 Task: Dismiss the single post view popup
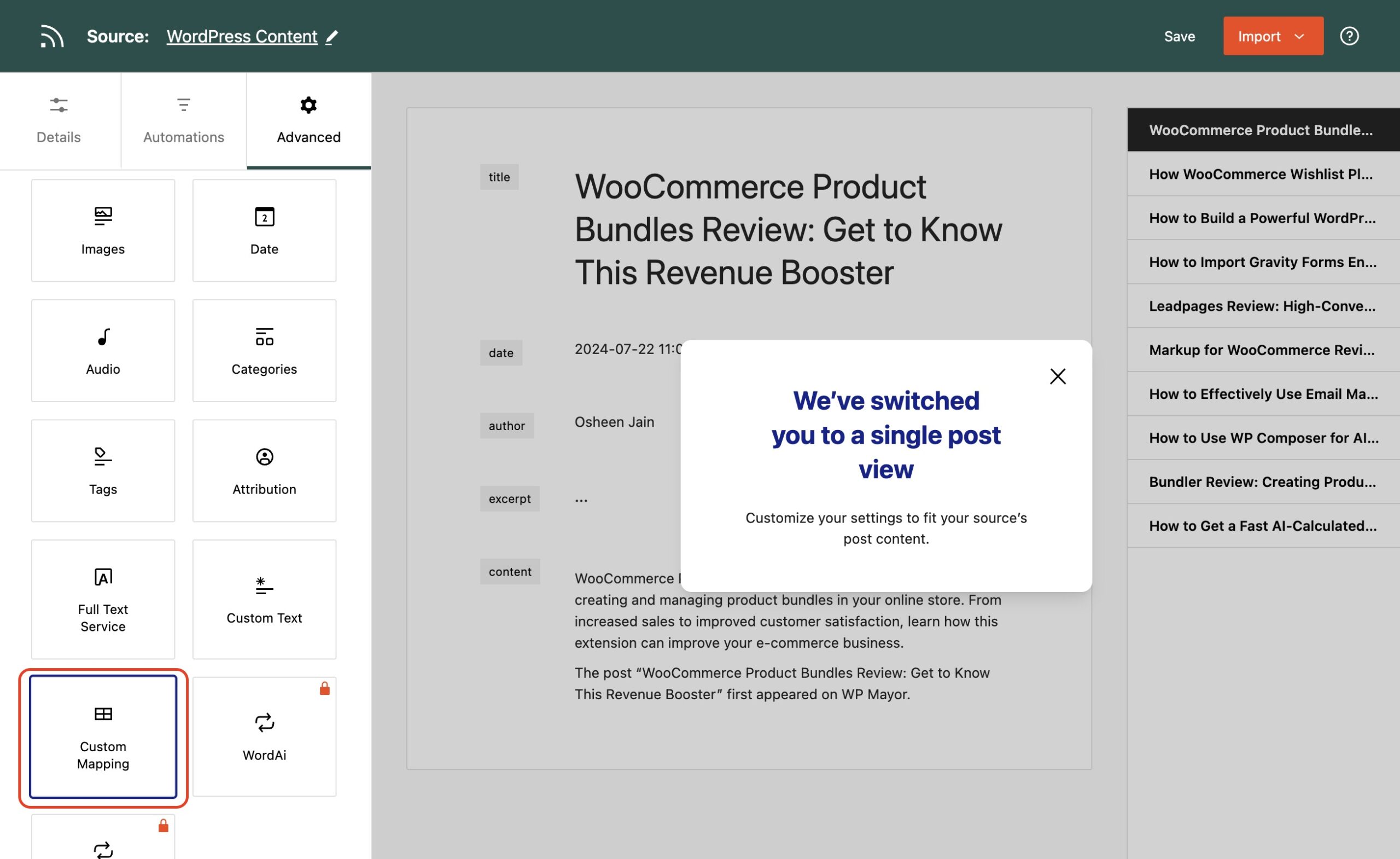1058,376
